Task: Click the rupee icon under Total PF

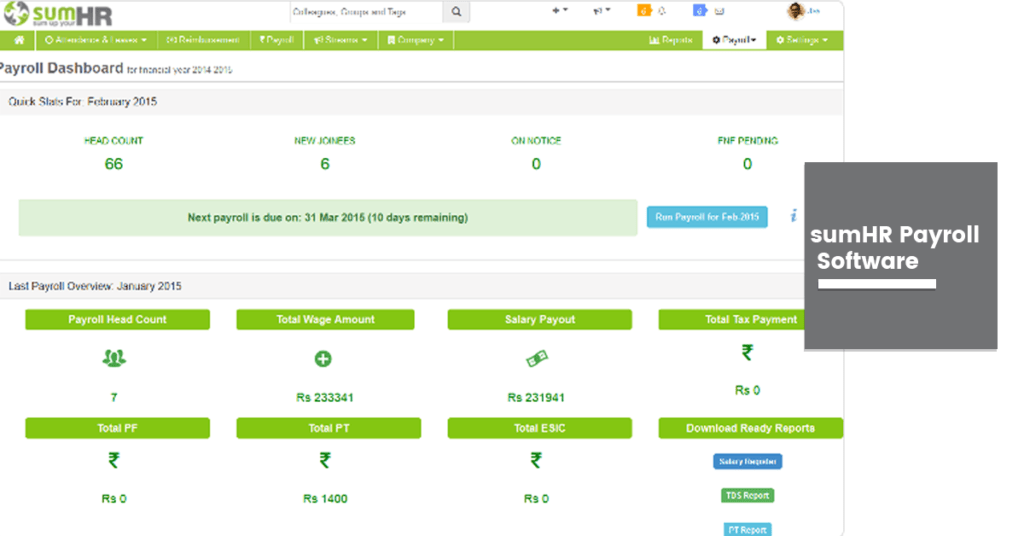Action: pos(114,460)
